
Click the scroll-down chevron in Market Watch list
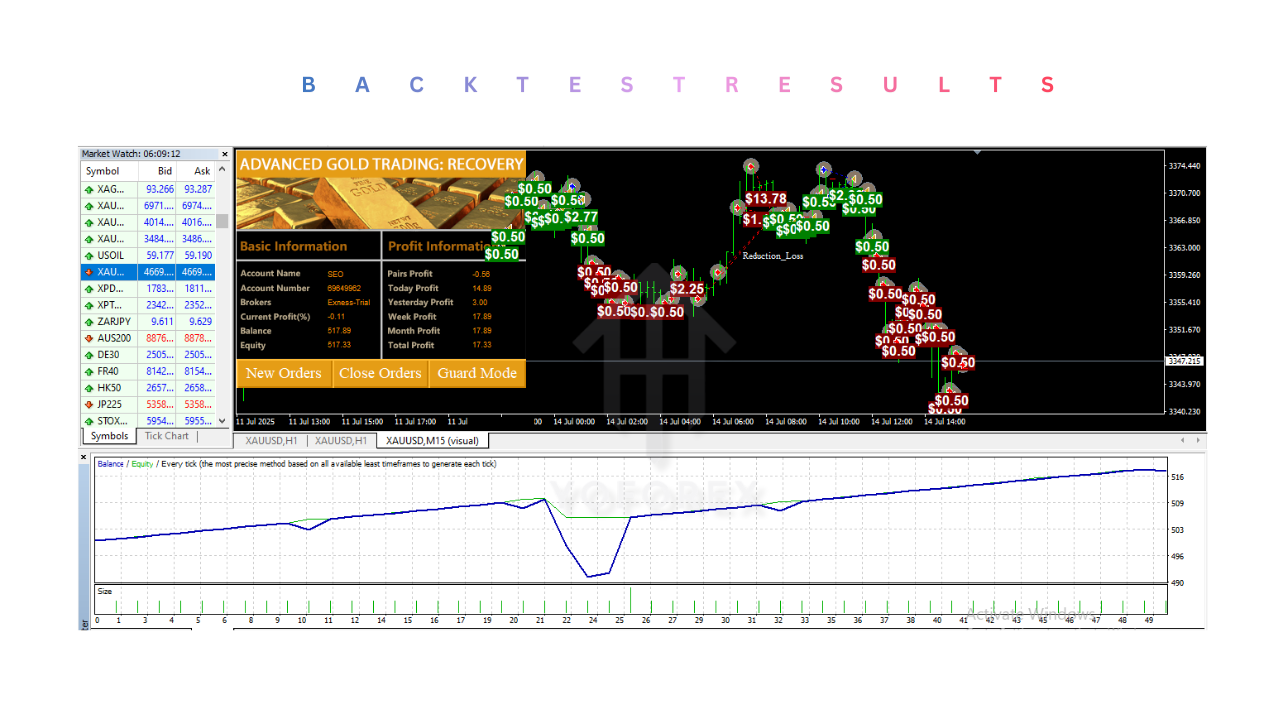point(220,420)
